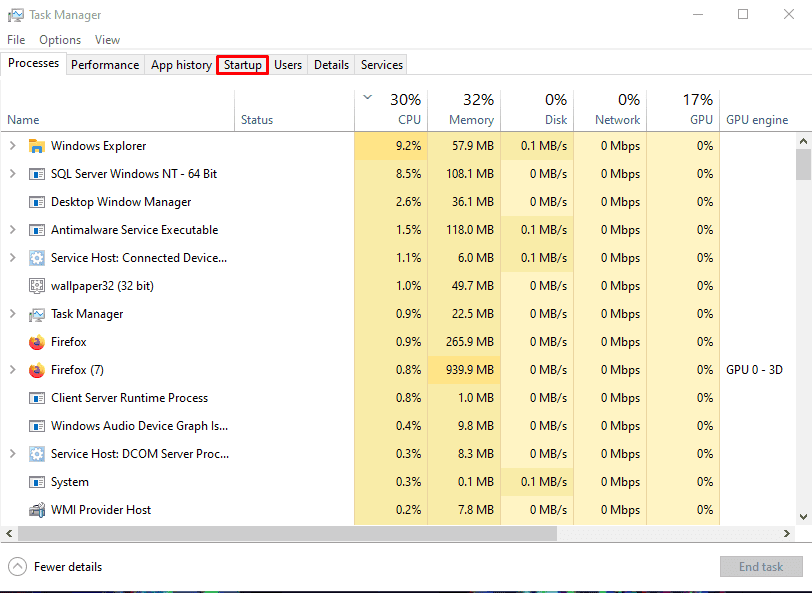Click the horizontal scrollbar thumb

pos(287,533)
